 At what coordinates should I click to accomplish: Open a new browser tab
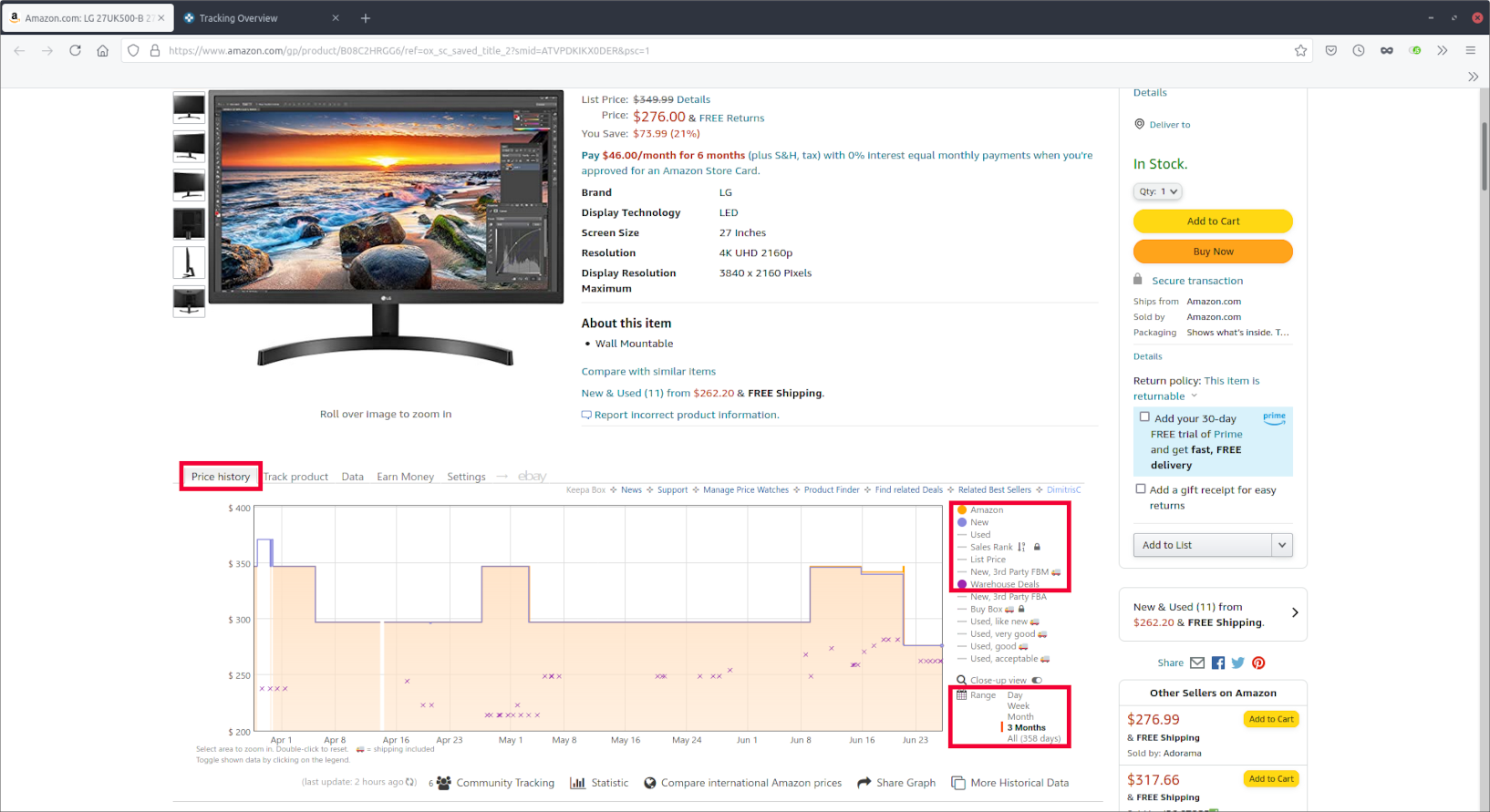point(365,18)
